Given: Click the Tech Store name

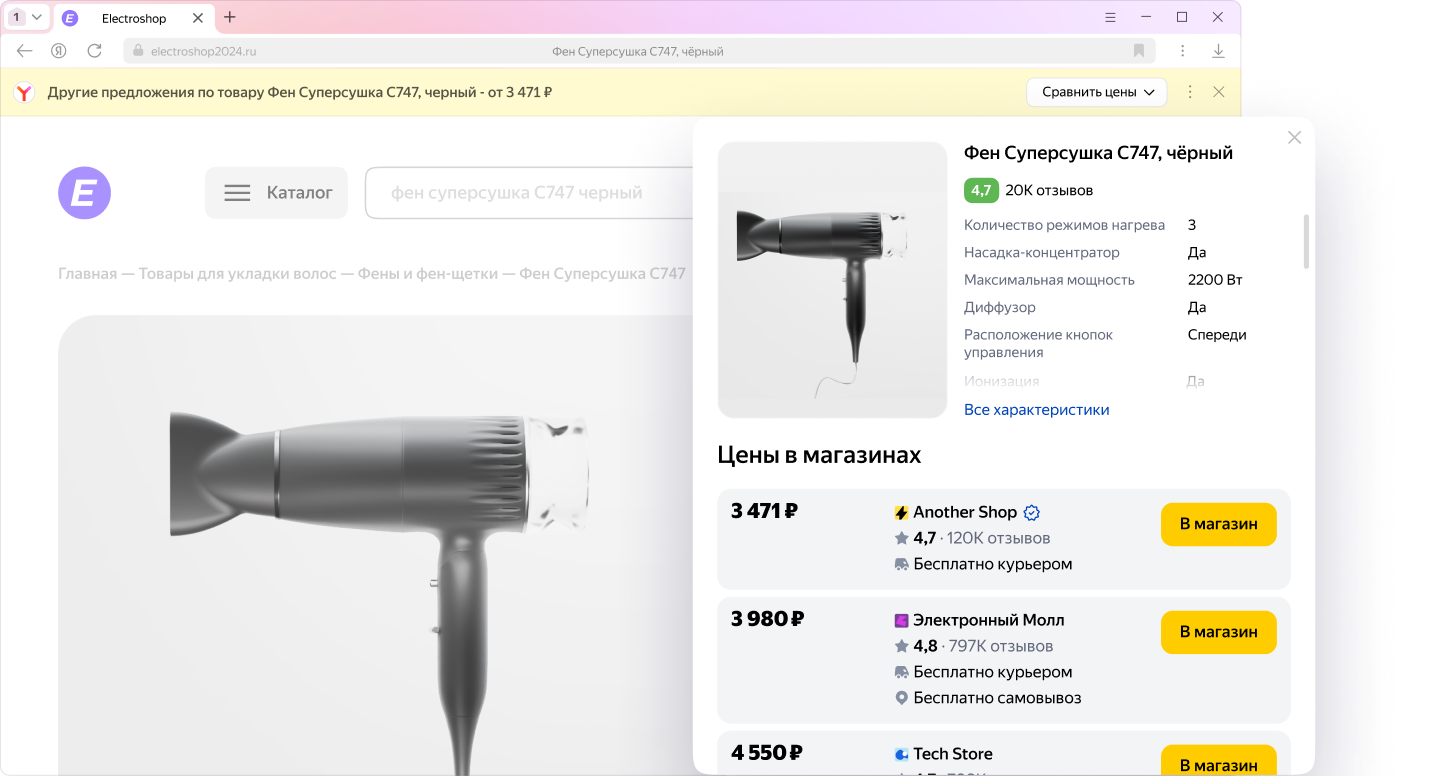Looking at the screenshot, I should pyautogui.click(x=953, y=754).
